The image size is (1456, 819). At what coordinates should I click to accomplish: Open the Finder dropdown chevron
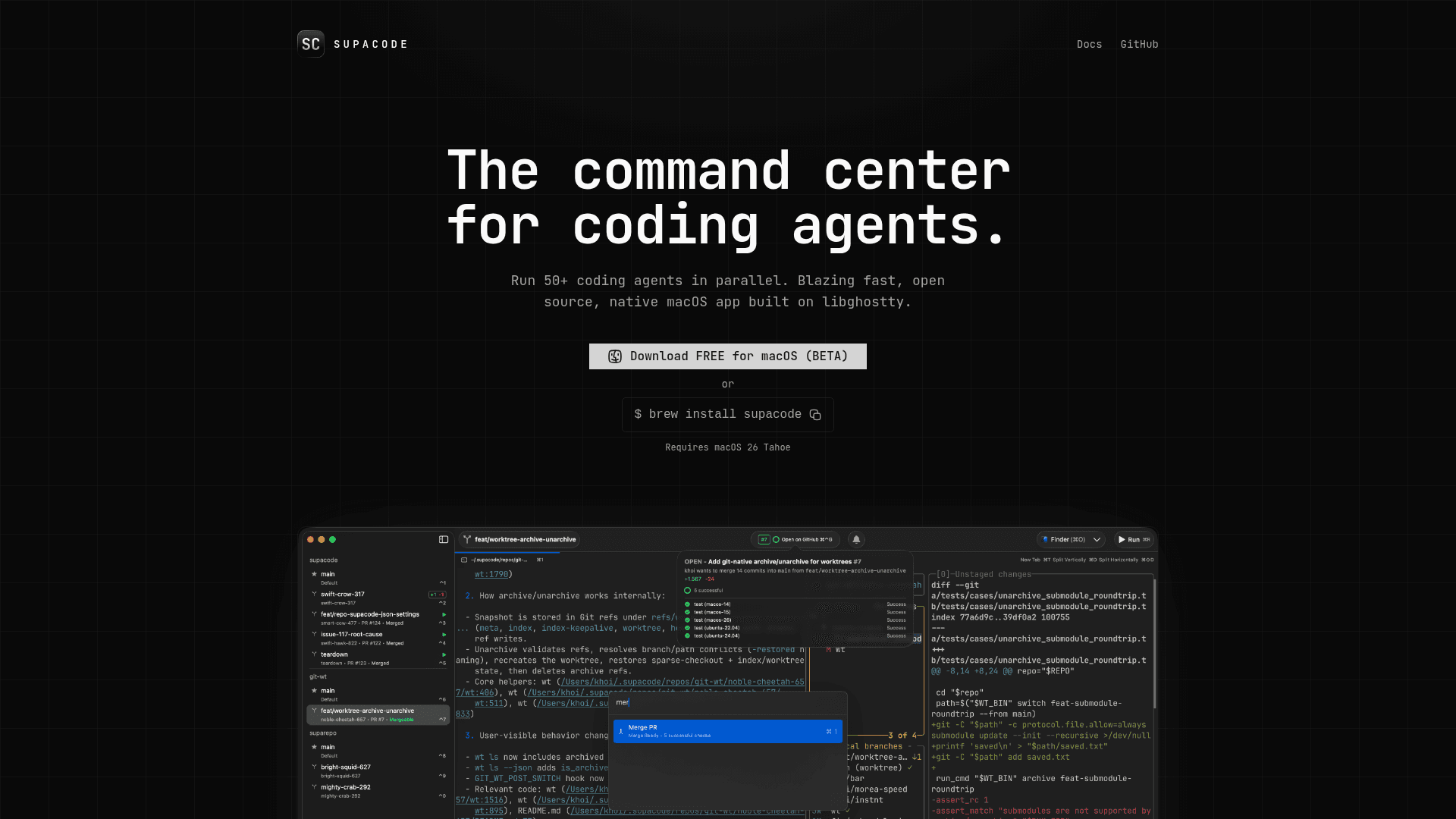click(x=1097, y=540)
